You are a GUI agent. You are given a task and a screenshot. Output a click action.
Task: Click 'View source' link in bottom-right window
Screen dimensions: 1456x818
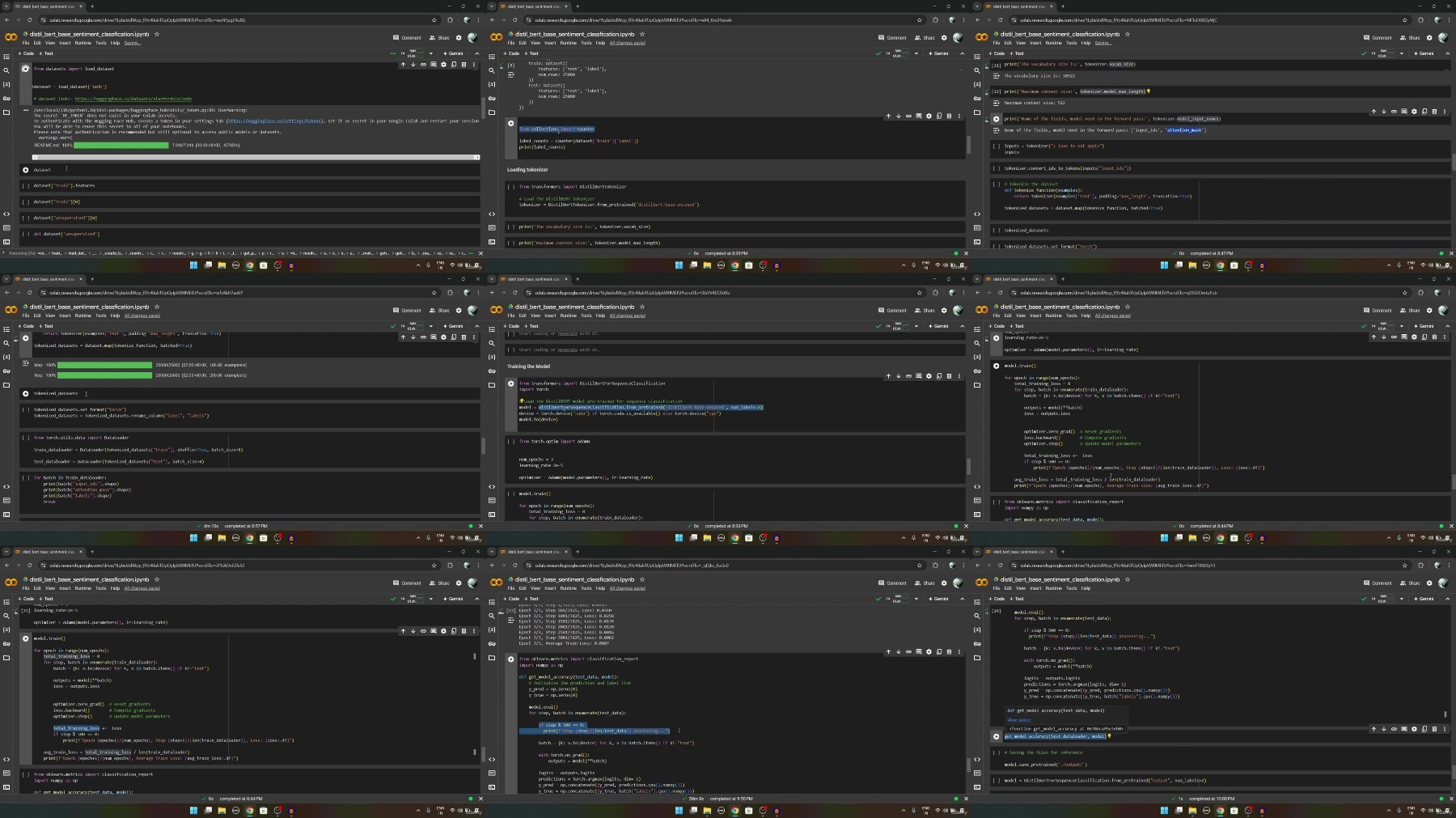pos(1019,720)
